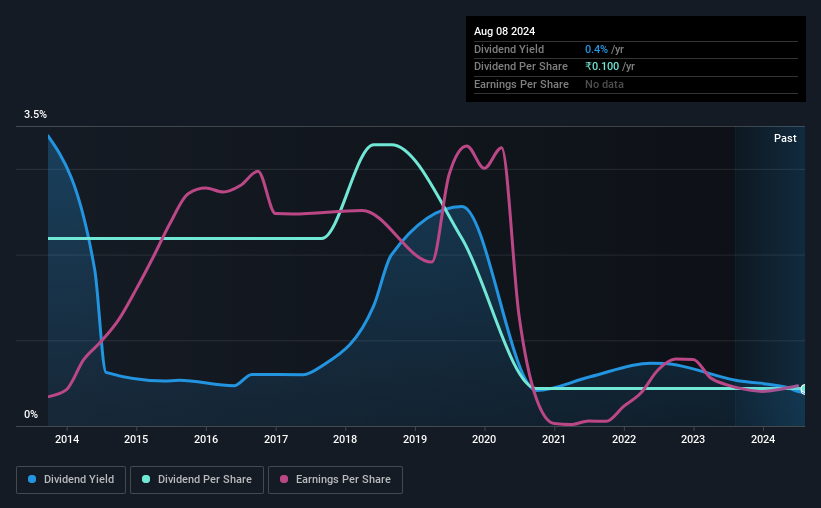This screenshot has width=821, height=508.
Task: Select the 2018 axis label
Action: point(345,439)
